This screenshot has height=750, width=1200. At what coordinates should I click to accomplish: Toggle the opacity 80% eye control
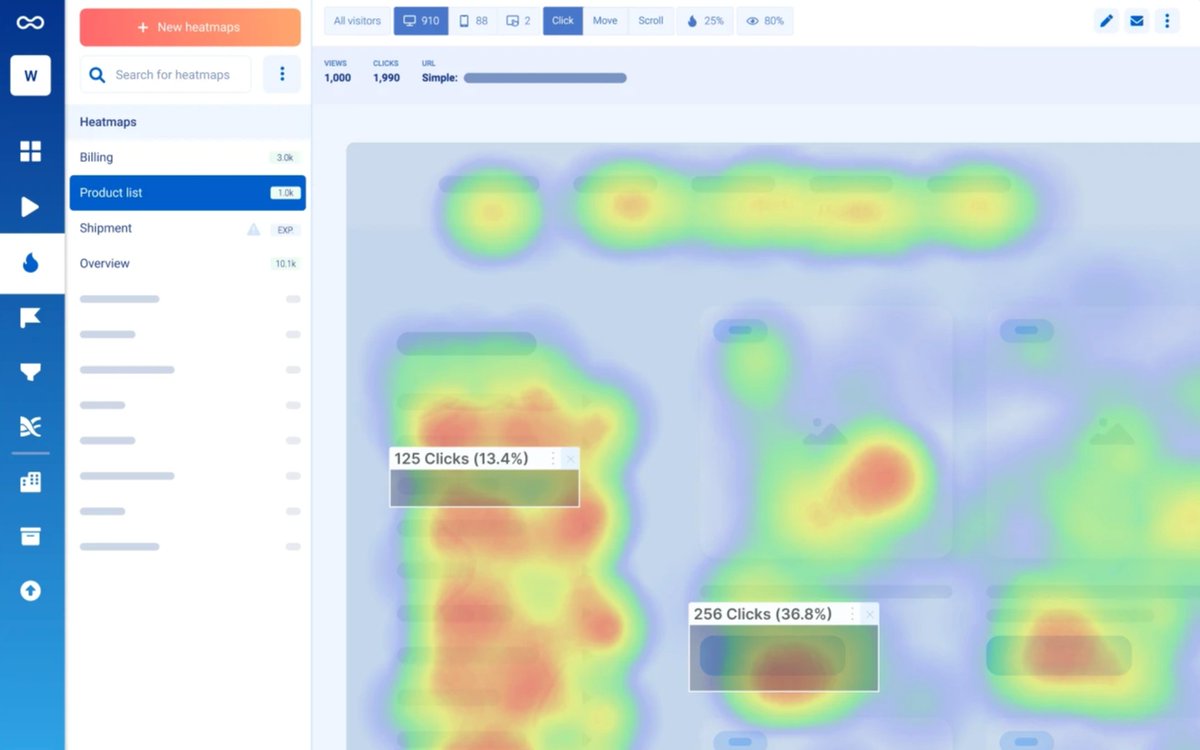coord(764,20)
